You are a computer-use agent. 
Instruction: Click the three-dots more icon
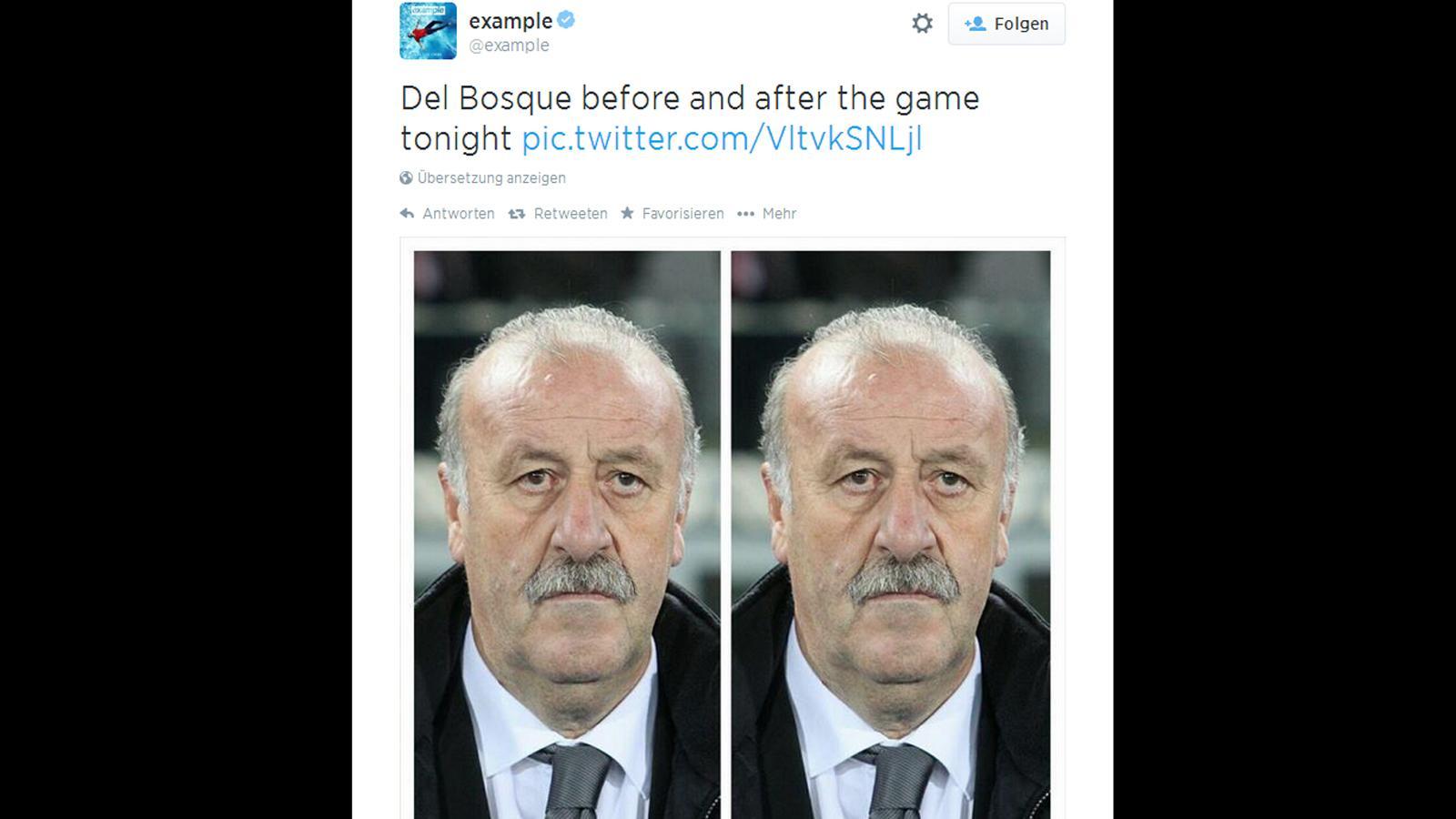(745, 214)
